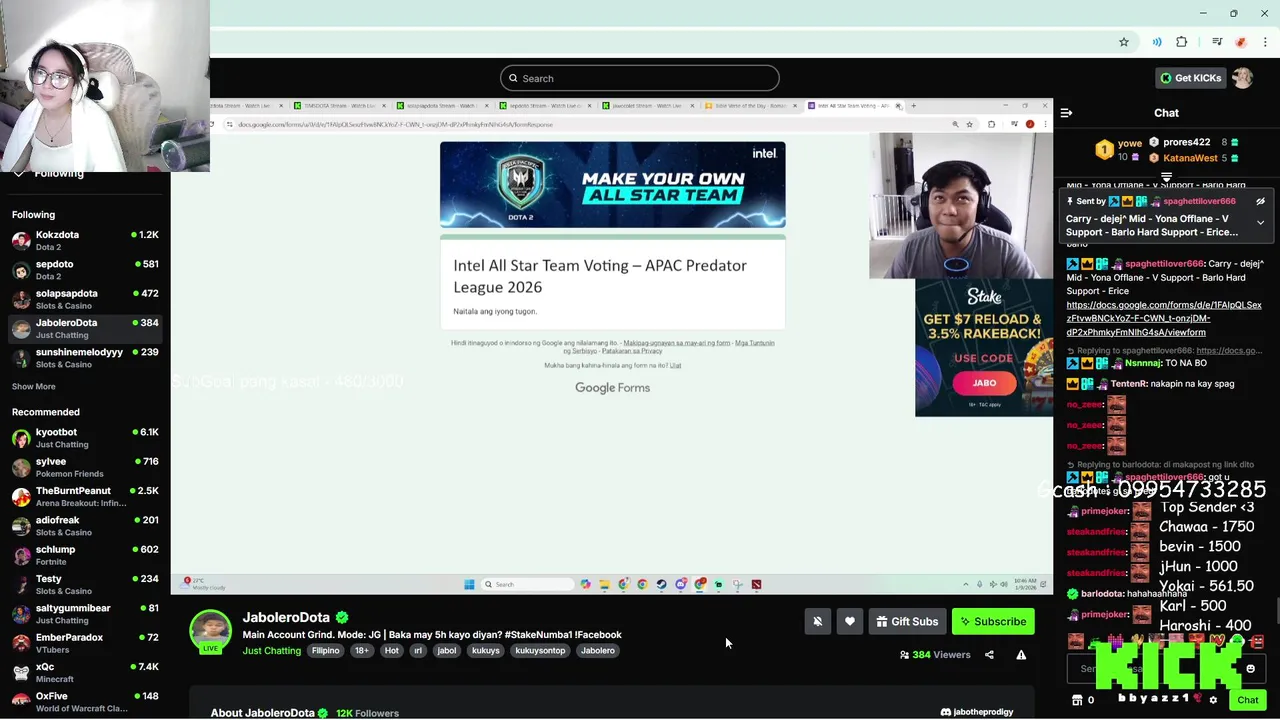Open the Google Forms link in chat

pos(1164,318)
